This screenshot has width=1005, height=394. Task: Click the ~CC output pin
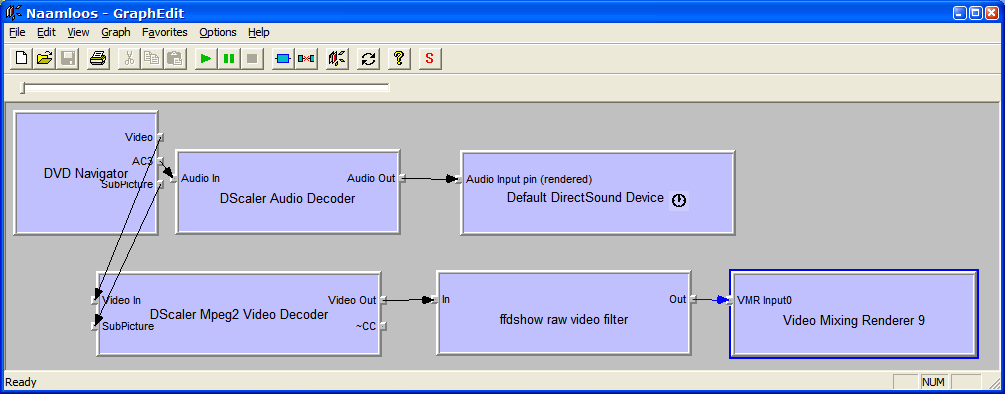pos(383,326)
